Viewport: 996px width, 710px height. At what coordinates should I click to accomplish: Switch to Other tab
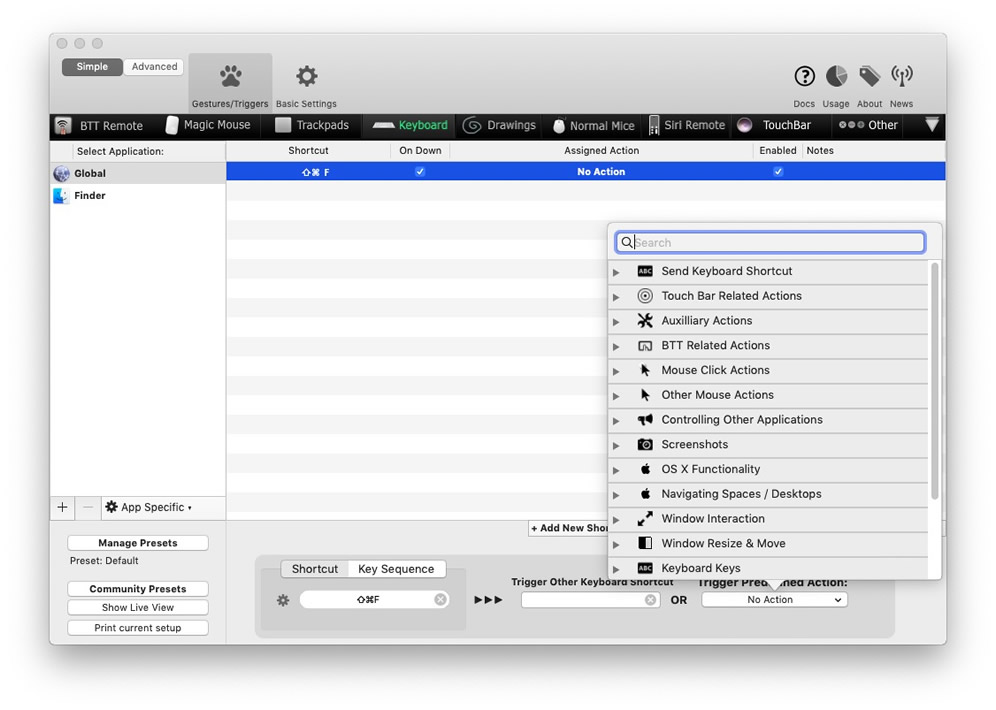click(868, 125)
